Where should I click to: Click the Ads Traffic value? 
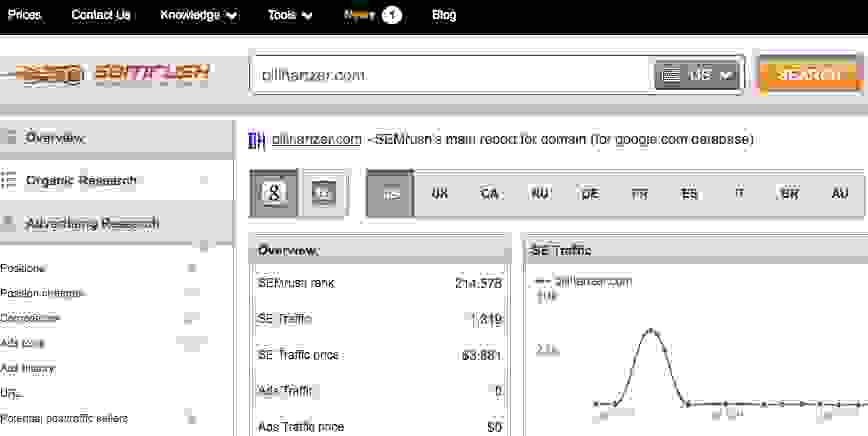[x=498, y=391]
